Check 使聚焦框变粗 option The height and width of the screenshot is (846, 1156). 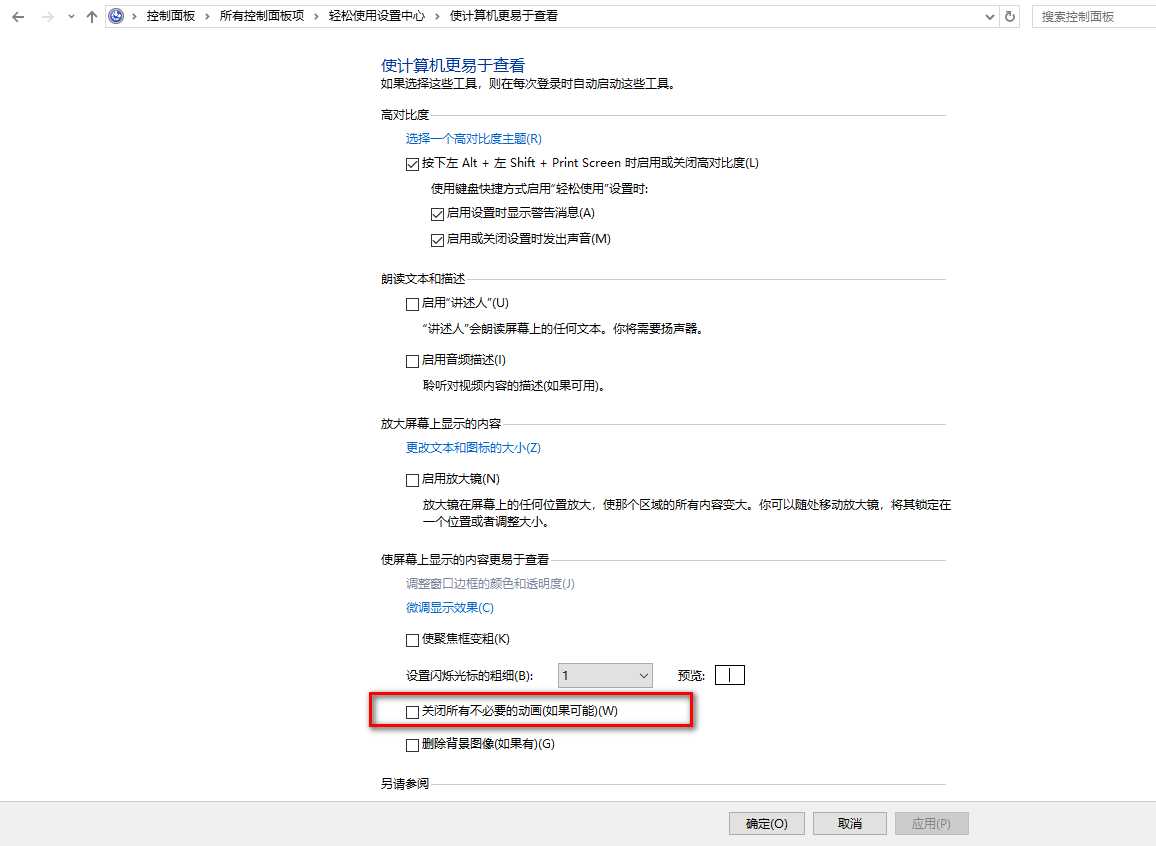coord(411,639)
